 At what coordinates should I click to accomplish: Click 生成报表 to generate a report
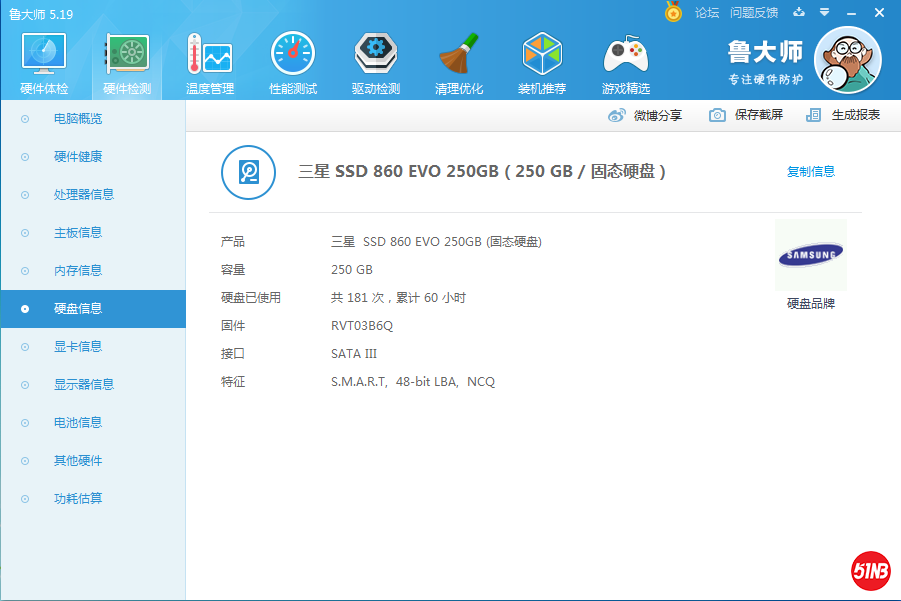point(844,115)
